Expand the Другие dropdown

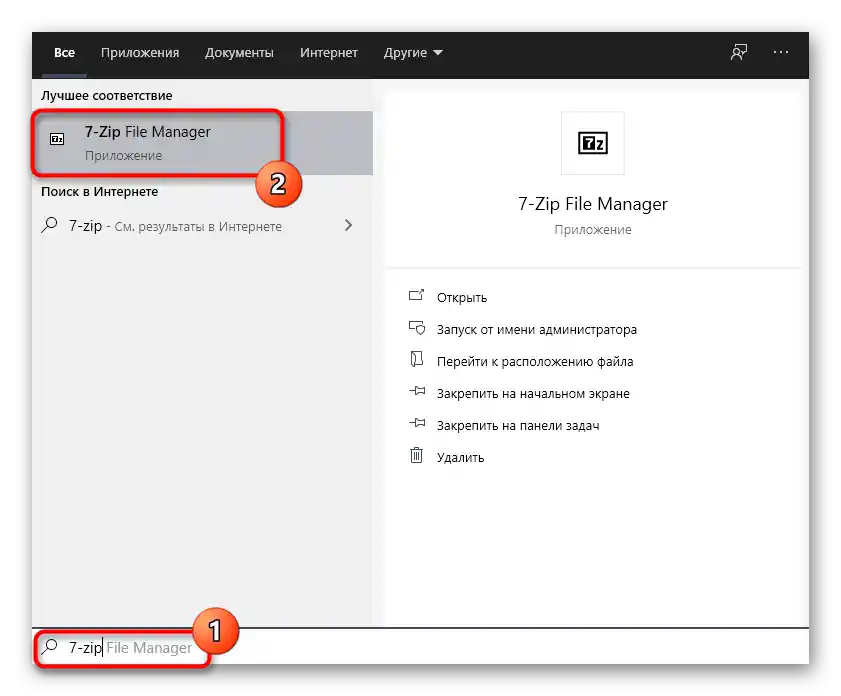pos(413,53)
